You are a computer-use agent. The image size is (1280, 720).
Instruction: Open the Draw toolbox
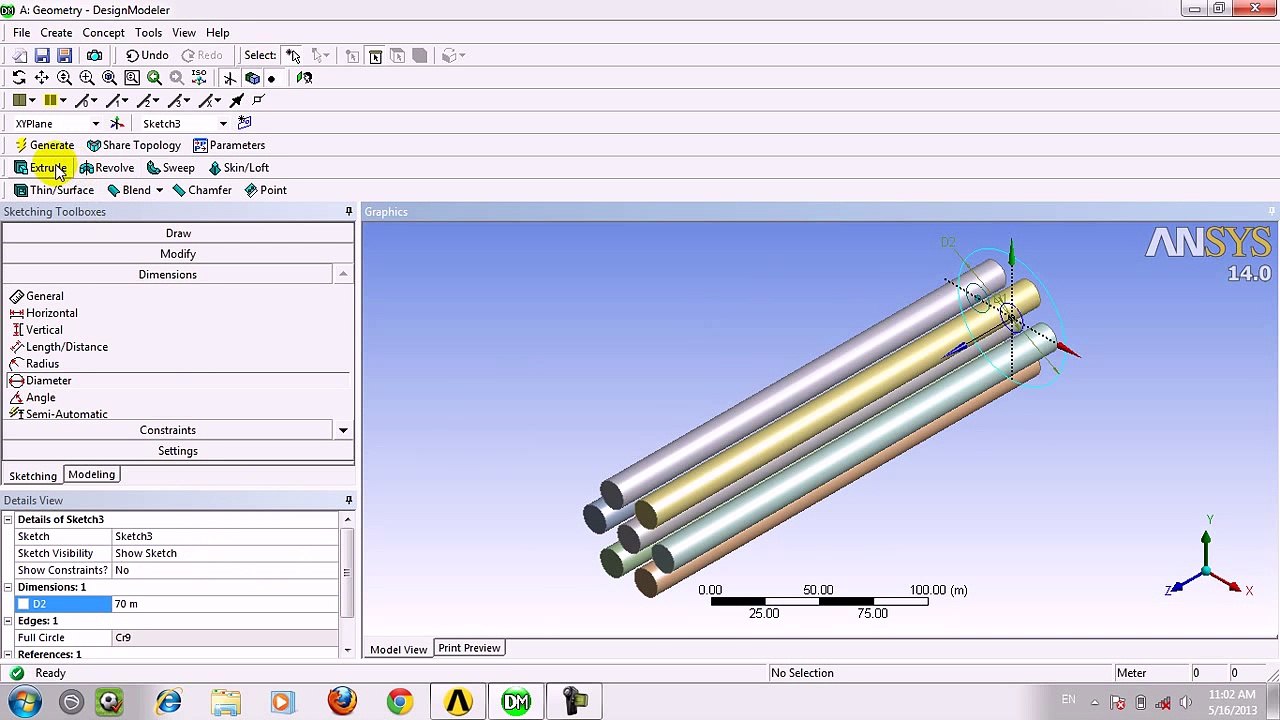click(178, 233)
